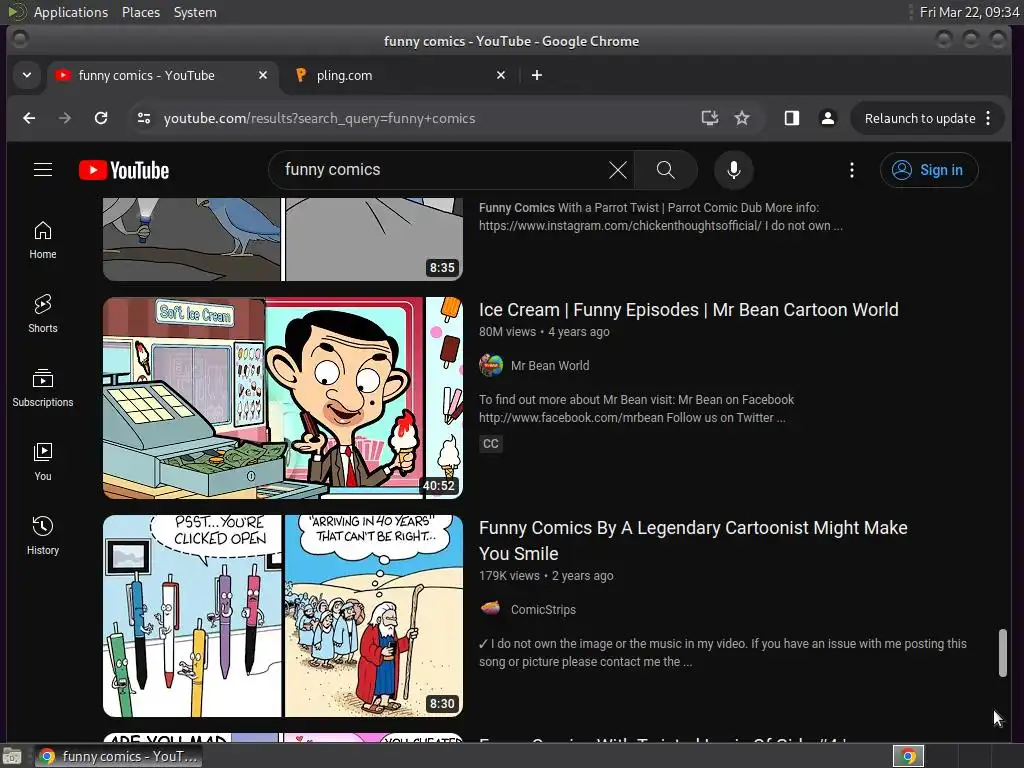Click '179K views • 2 years ago' text
The height and width of the screenshot is (768, 1024).
coord(546,576)
